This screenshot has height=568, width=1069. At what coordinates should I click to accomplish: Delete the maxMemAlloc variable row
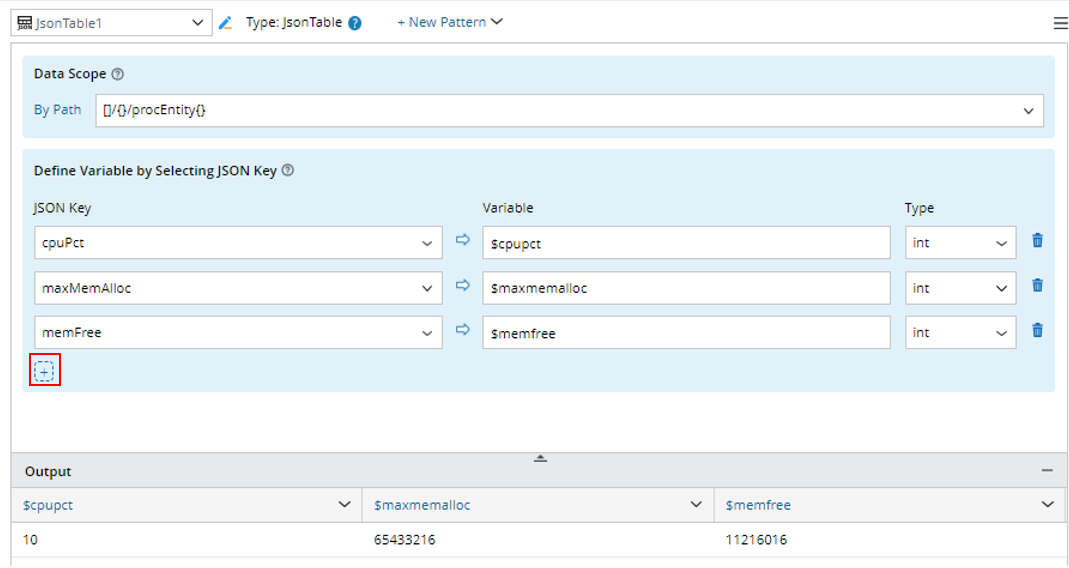click(1037, 286)
